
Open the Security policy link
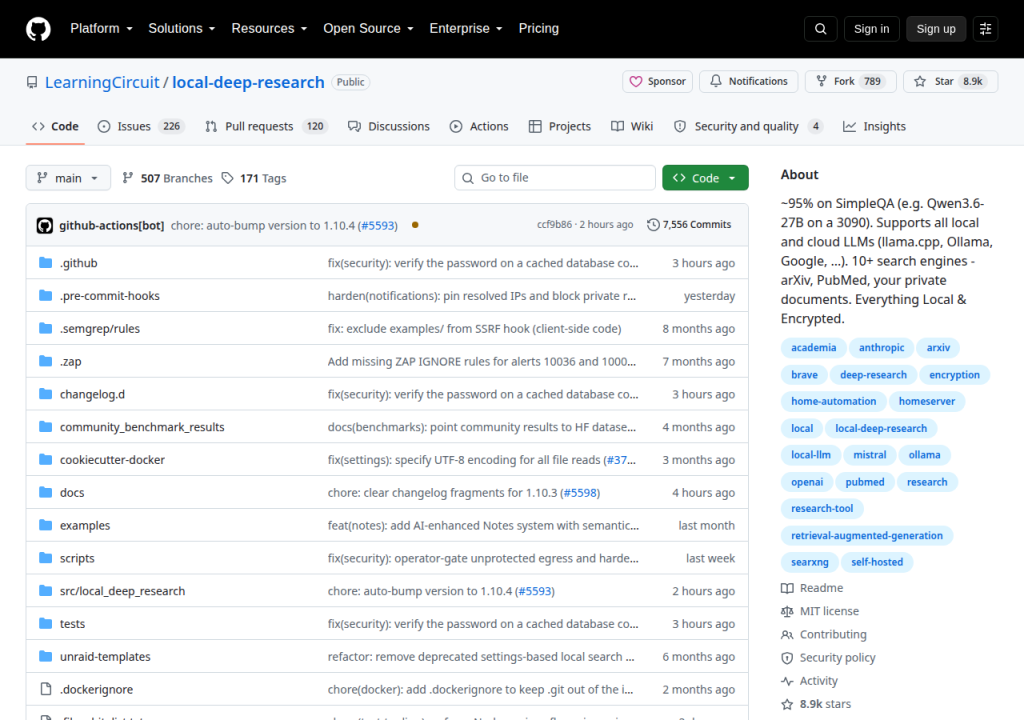click(828, 658)
